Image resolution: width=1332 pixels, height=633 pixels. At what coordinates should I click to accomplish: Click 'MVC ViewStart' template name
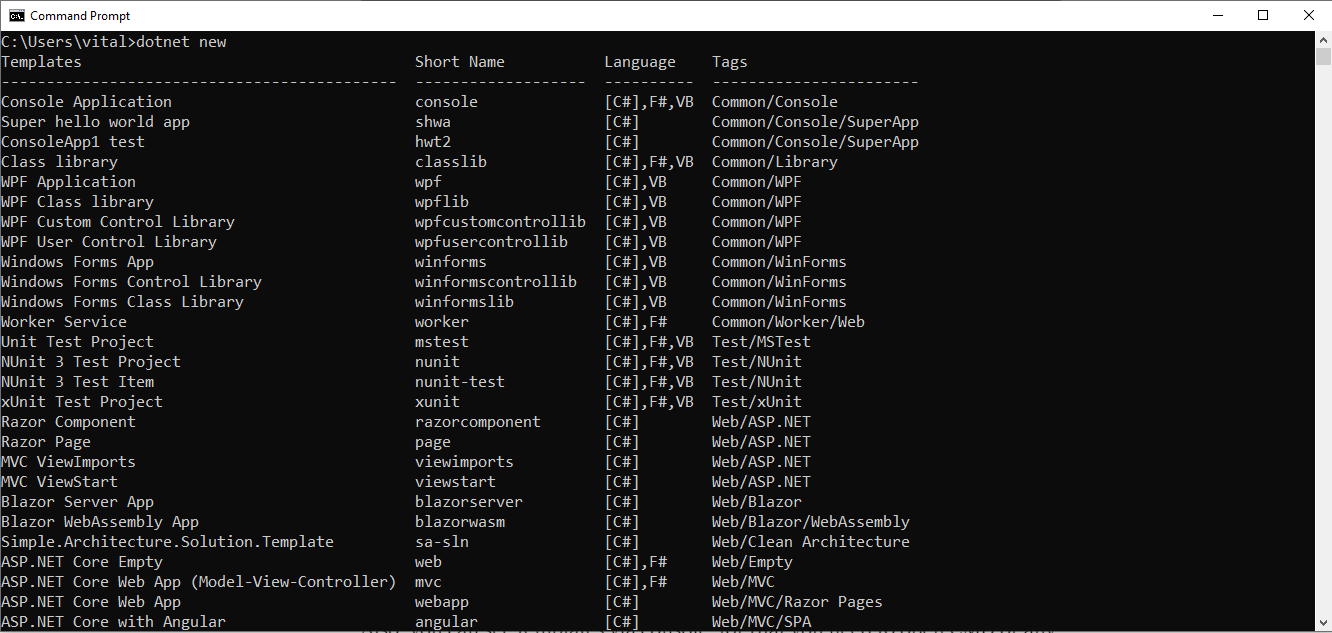(59, 482)
